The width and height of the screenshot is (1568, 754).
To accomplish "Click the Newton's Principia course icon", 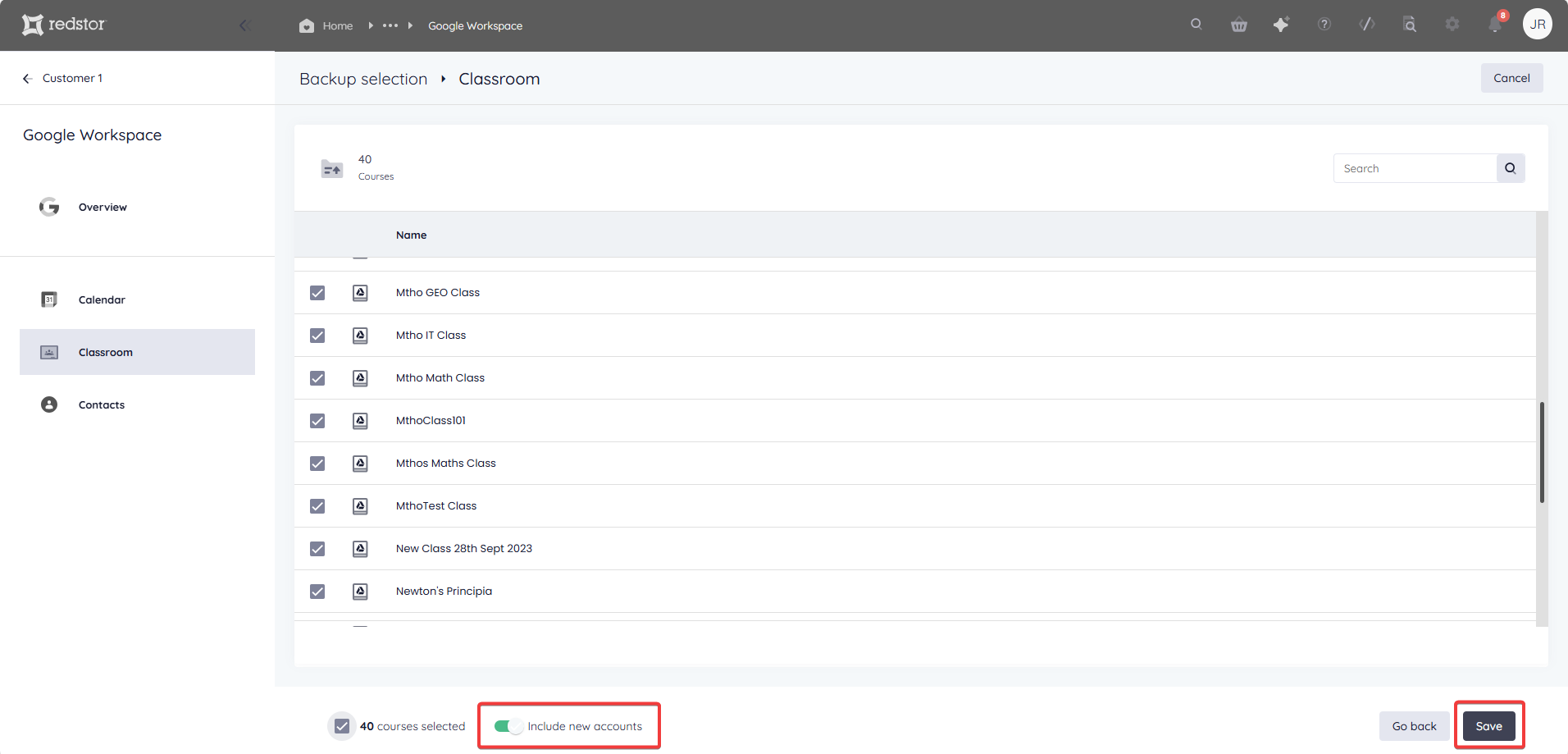I will pyautogui.click(x=360, y=592).
